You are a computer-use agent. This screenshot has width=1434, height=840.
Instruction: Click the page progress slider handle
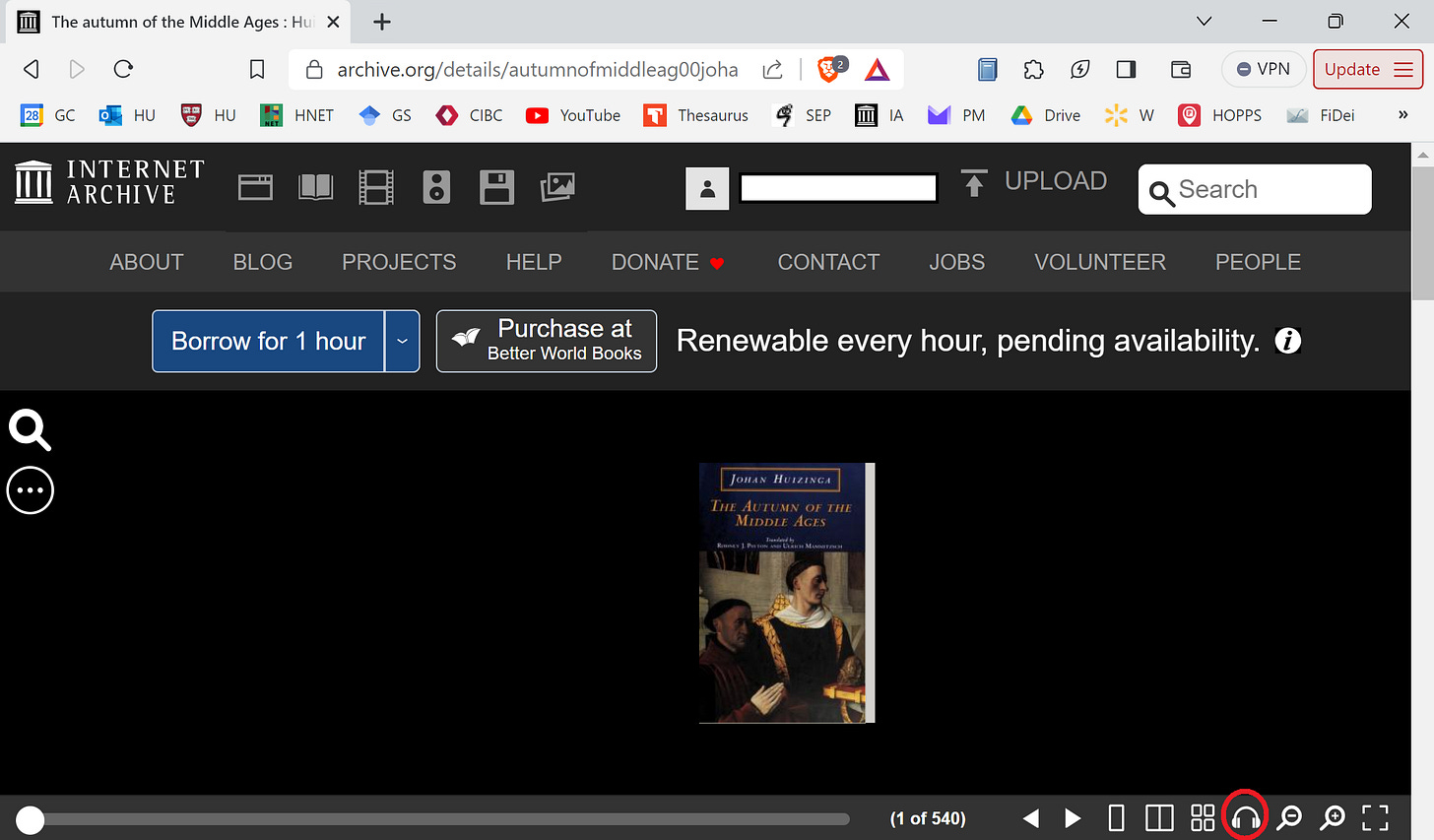click(x=31, y=819)
